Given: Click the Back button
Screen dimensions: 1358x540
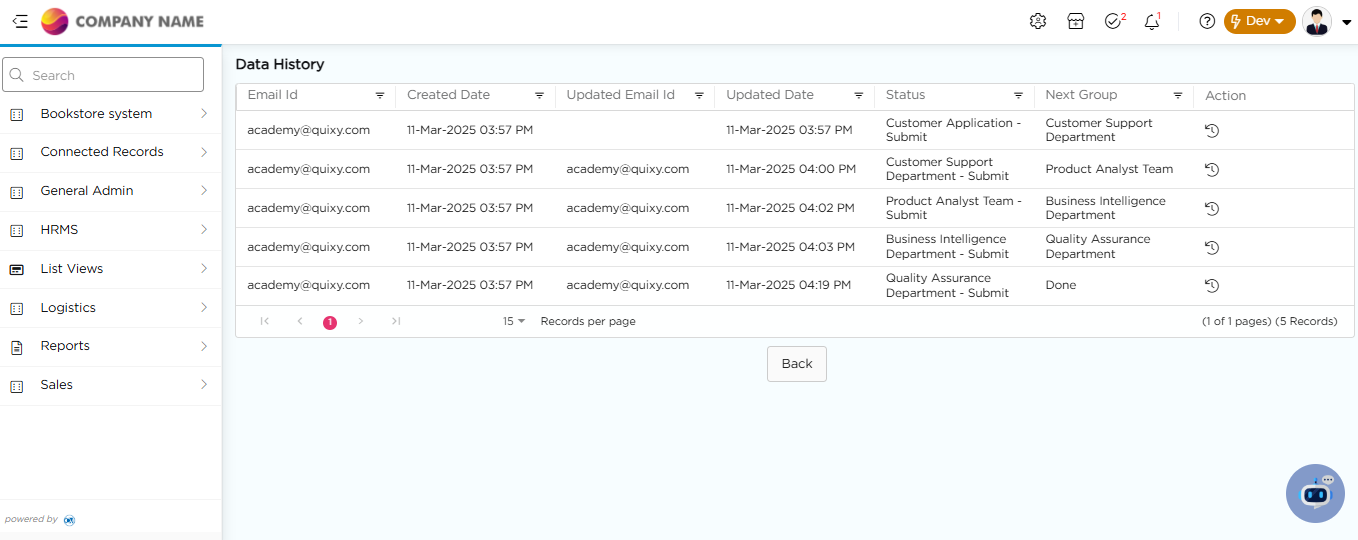Looking at the screenshot, I should (x=796, y=364).
